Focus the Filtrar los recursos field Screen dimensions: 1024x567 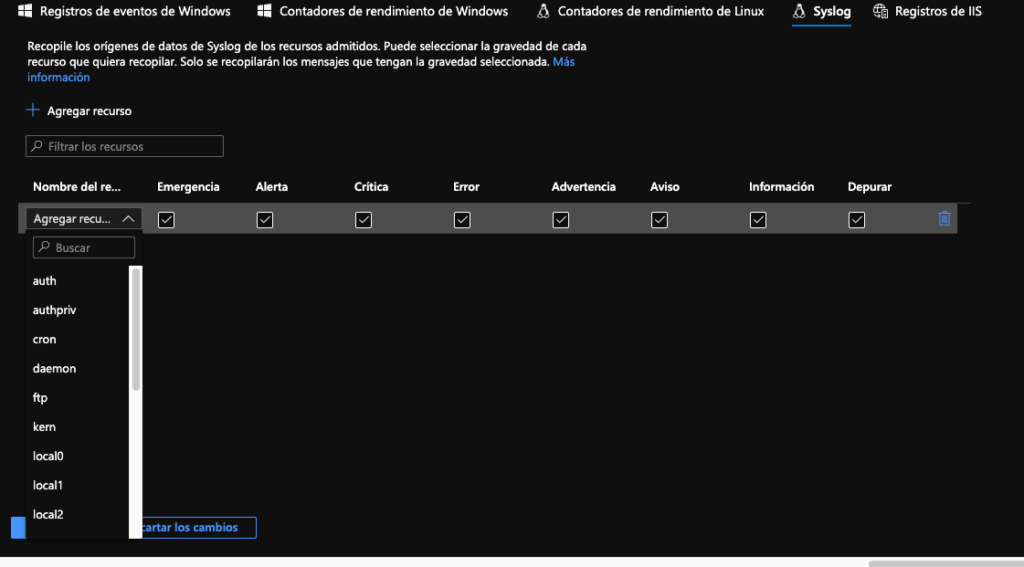(125, 146)
